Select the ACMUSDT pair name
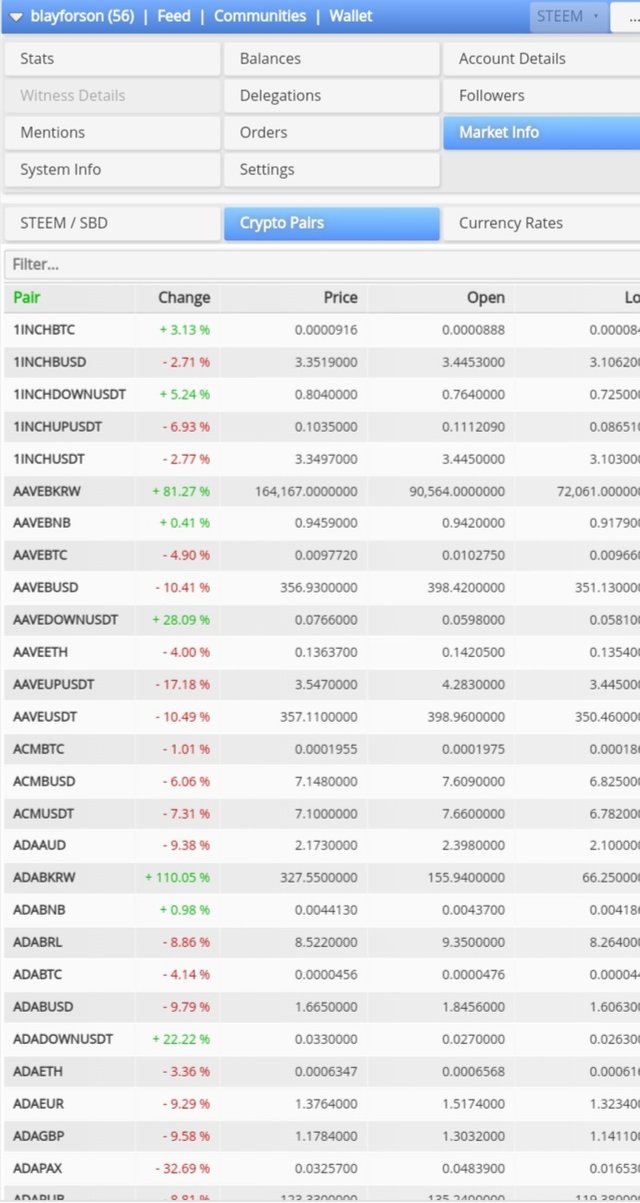640x1203 pixels. [44, 813]
